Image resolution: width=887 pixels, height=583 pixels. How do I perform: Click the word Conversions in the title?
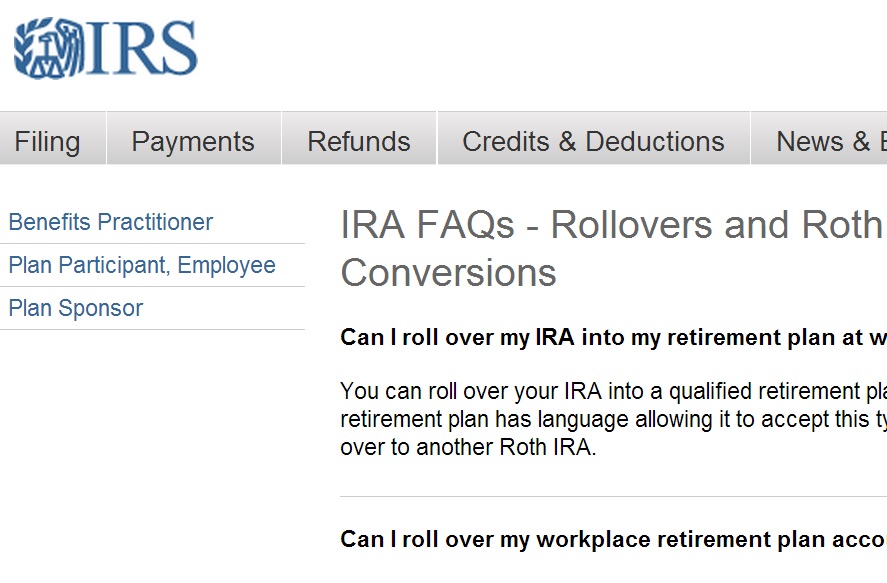[449, 273]
